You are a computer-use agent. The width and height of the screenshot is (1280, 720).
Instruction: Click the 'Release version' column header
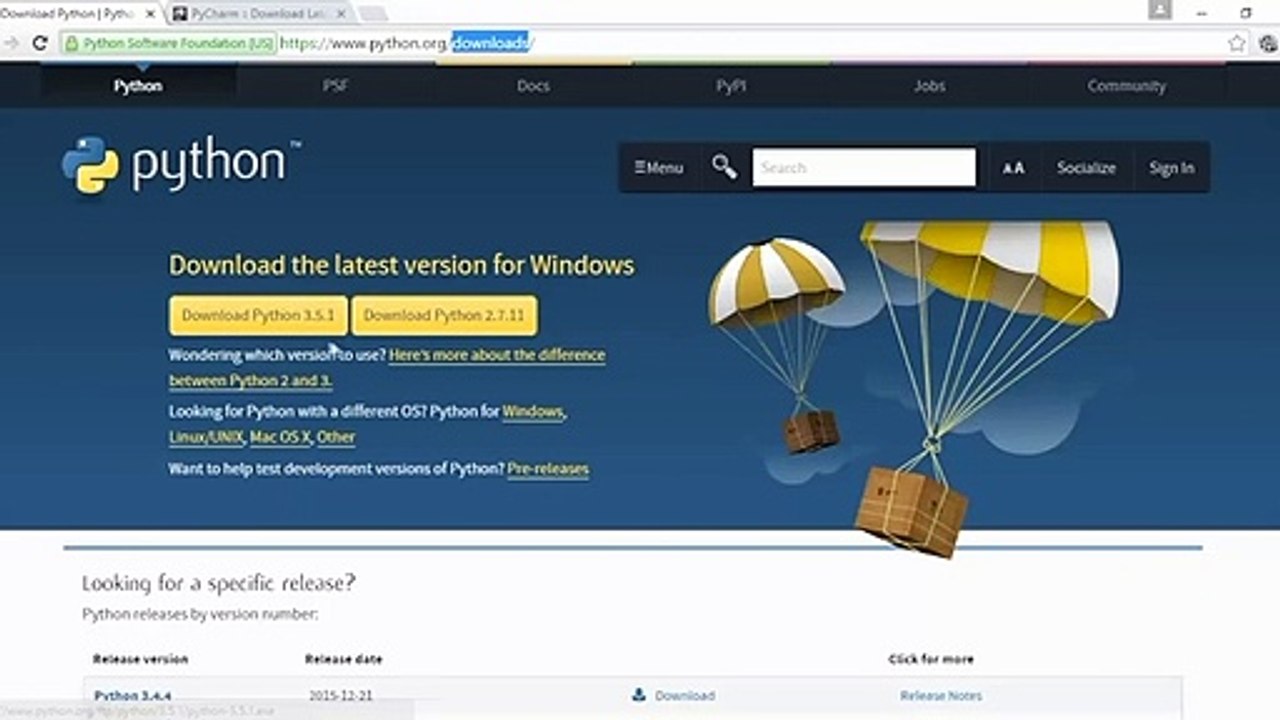(140, 659)
